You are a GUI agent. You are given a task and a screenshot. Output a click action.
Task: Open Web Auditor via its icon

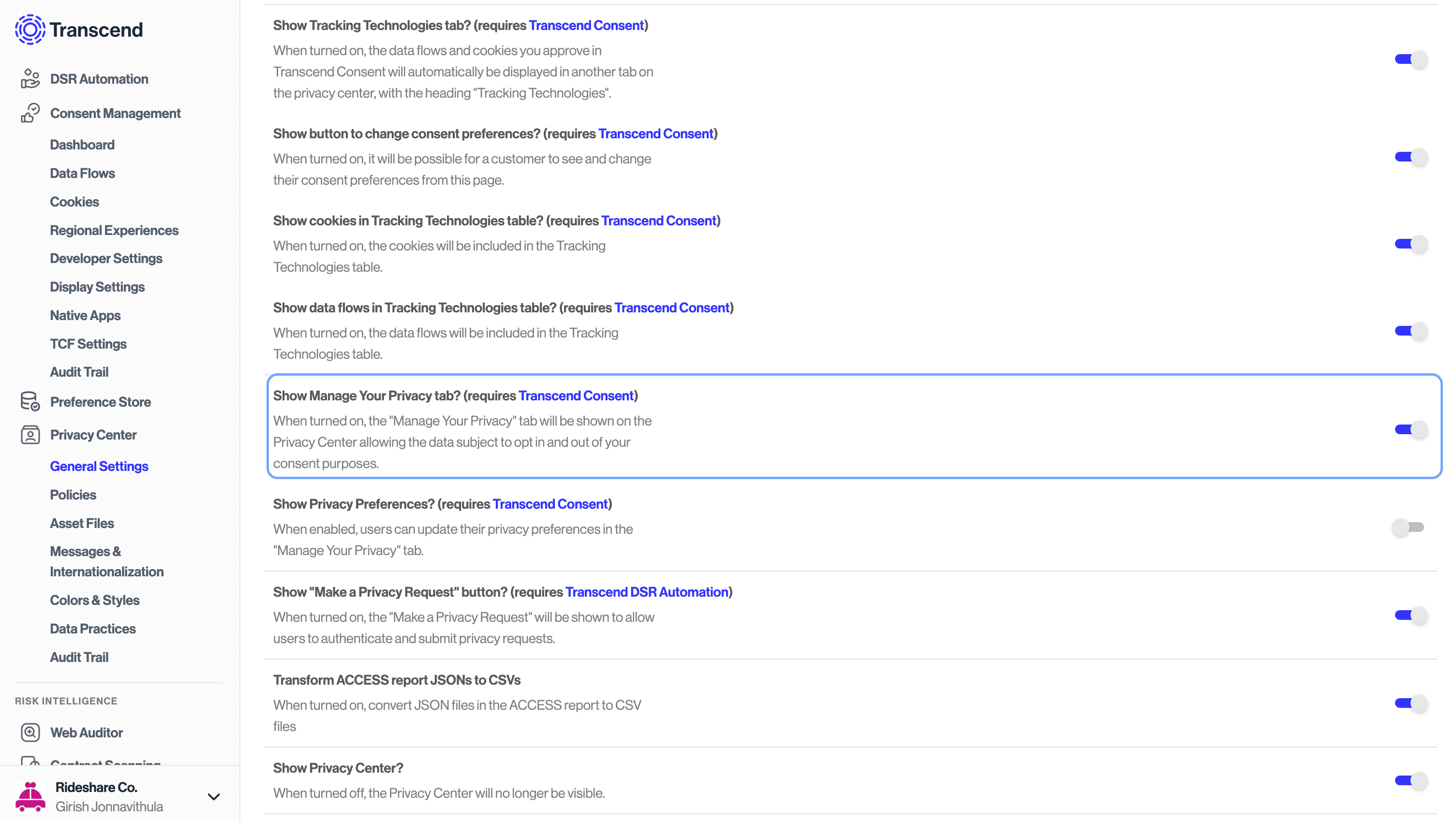pos(30,732)
